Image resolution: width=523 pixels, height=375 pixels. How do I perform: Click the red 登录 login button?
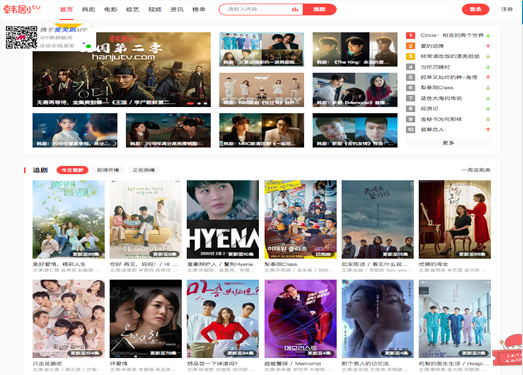(x=475, y=9)
